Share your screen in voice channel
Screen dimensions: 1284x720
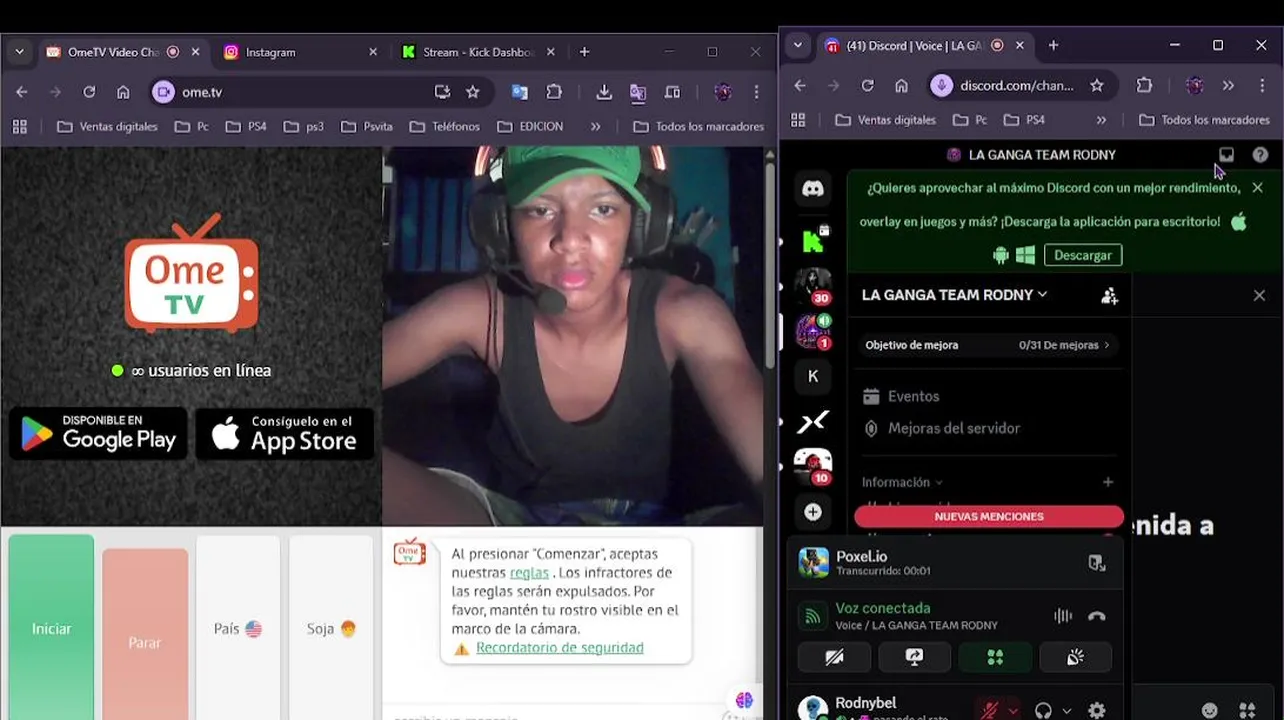click(x=915, y=657)
